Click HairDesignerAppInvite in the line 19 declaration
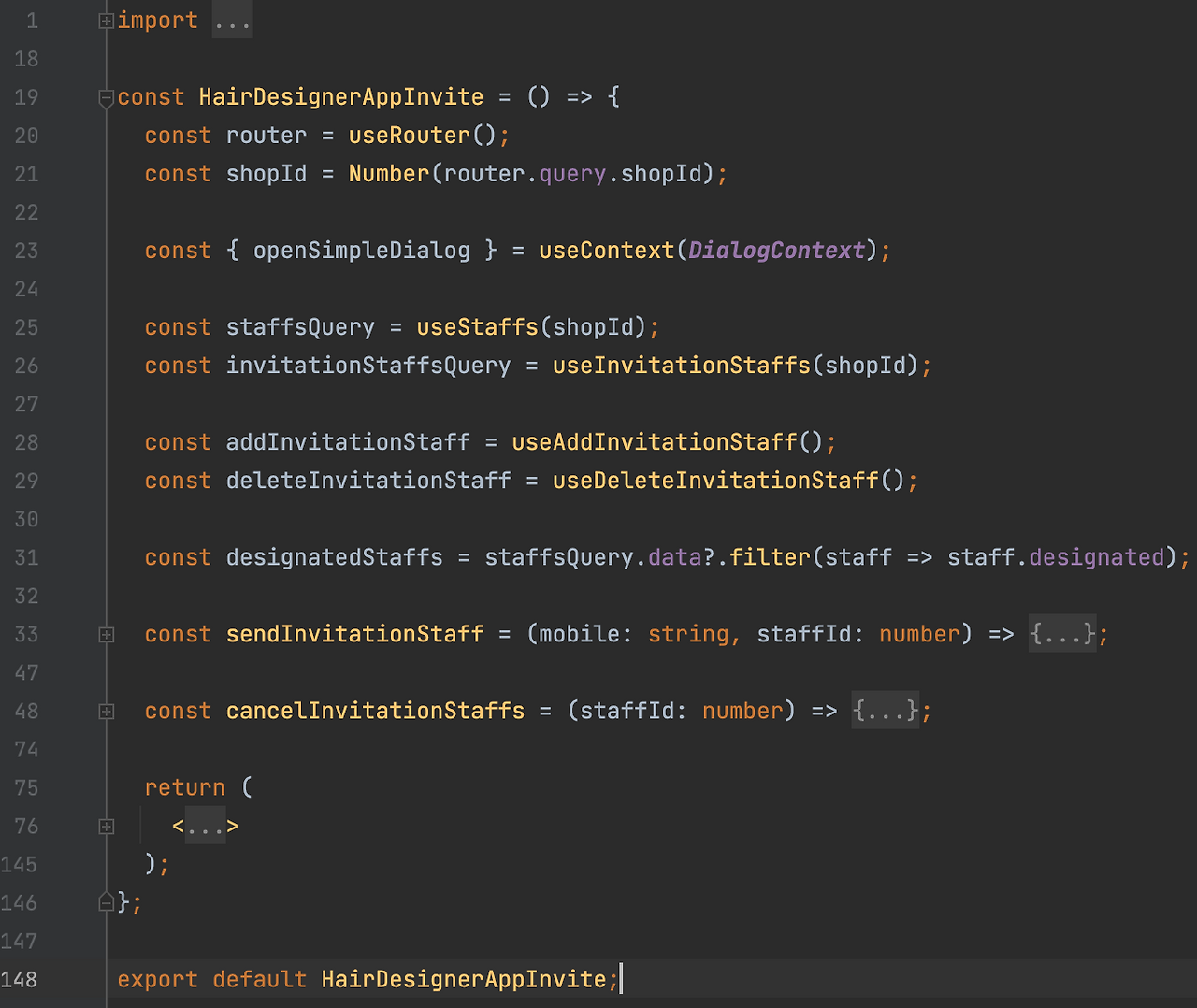Viewport: 1197px width, 1008px height. [x=341, y=97]
